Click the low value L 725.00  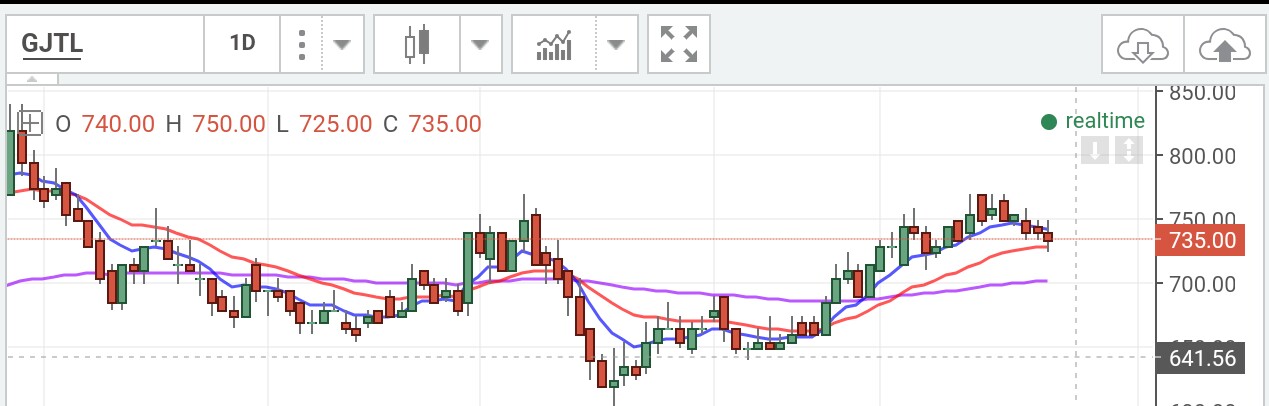(325, 124)
